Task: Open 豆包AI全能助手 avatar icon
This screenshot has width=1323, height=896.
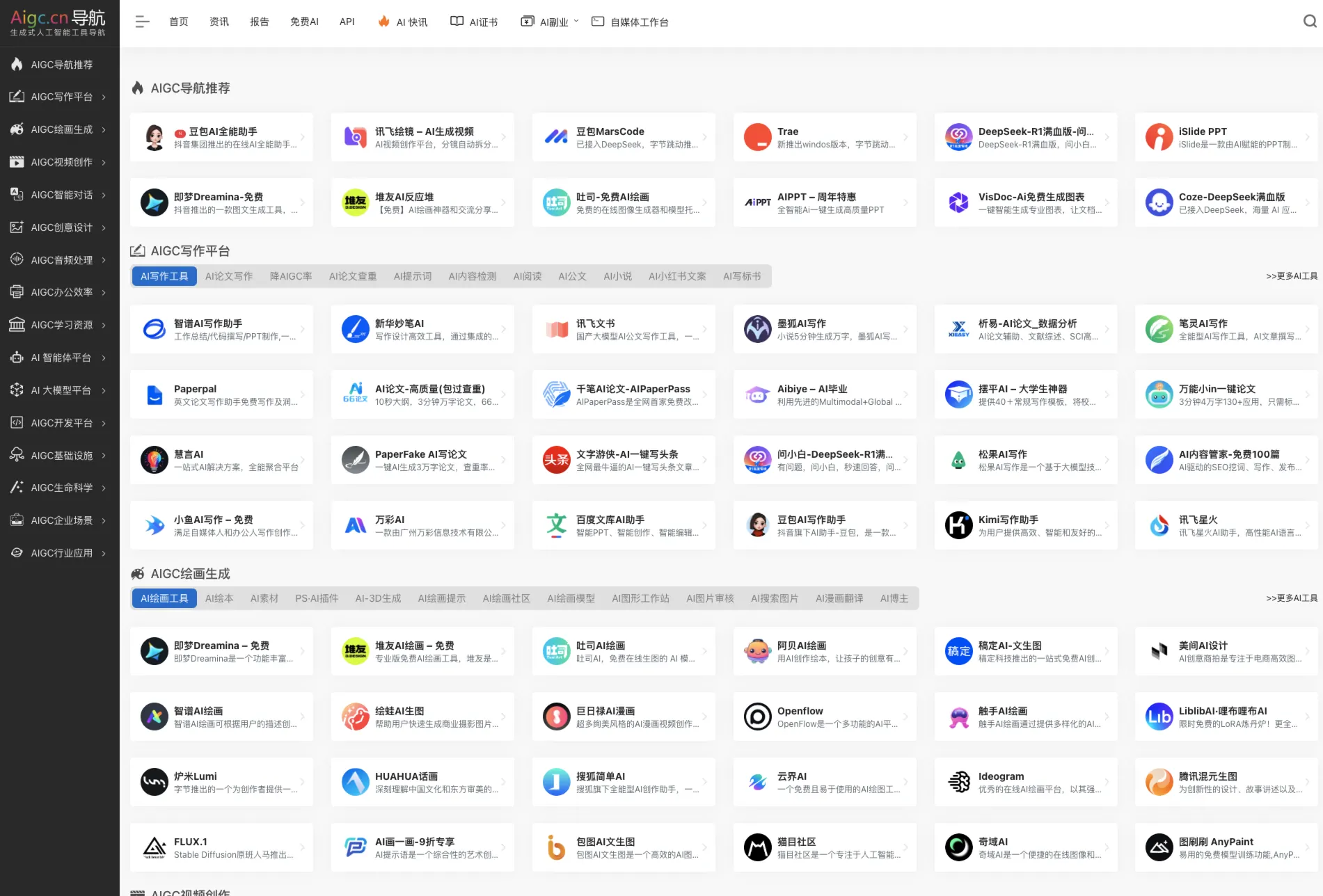Action: tap(155, 137)
